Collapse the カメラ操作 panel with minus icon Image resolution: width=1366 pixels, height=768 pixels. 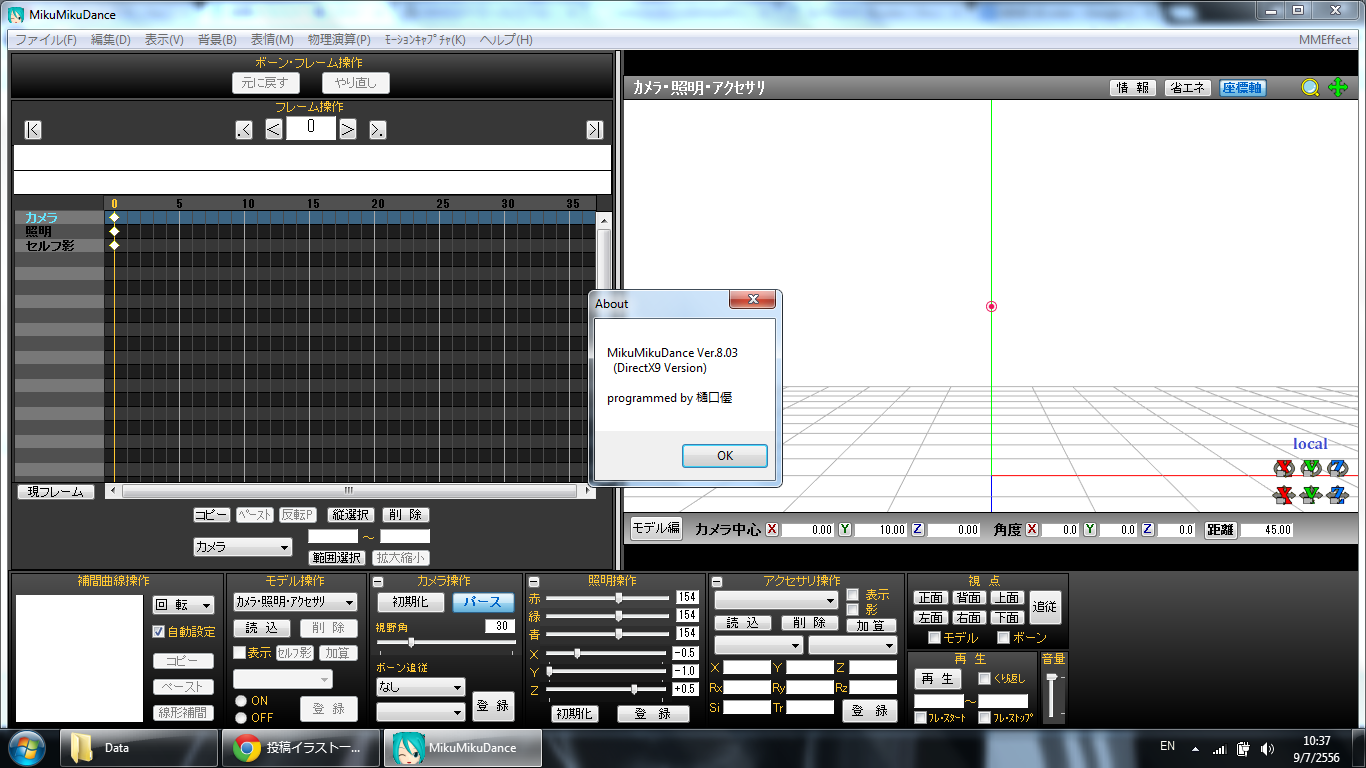point(379,582)
